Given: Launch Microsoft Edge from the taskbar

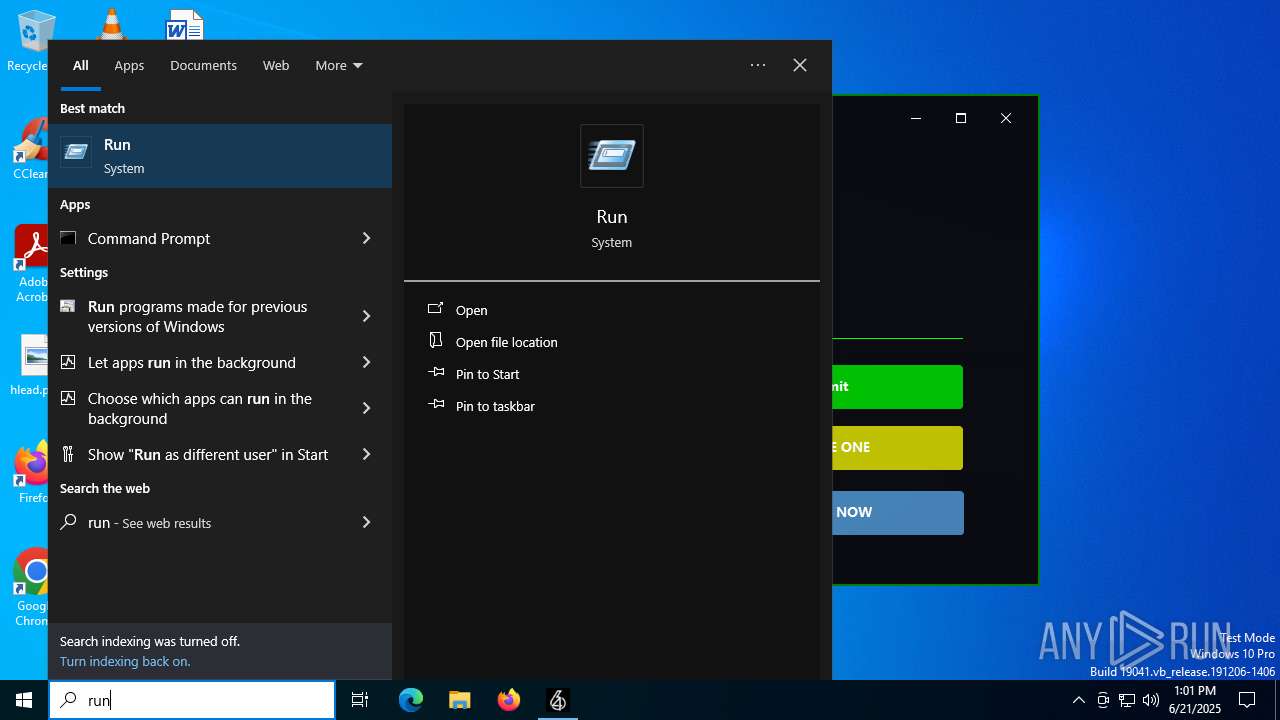Looking at the screenshot, I should (x=411, y=700).
